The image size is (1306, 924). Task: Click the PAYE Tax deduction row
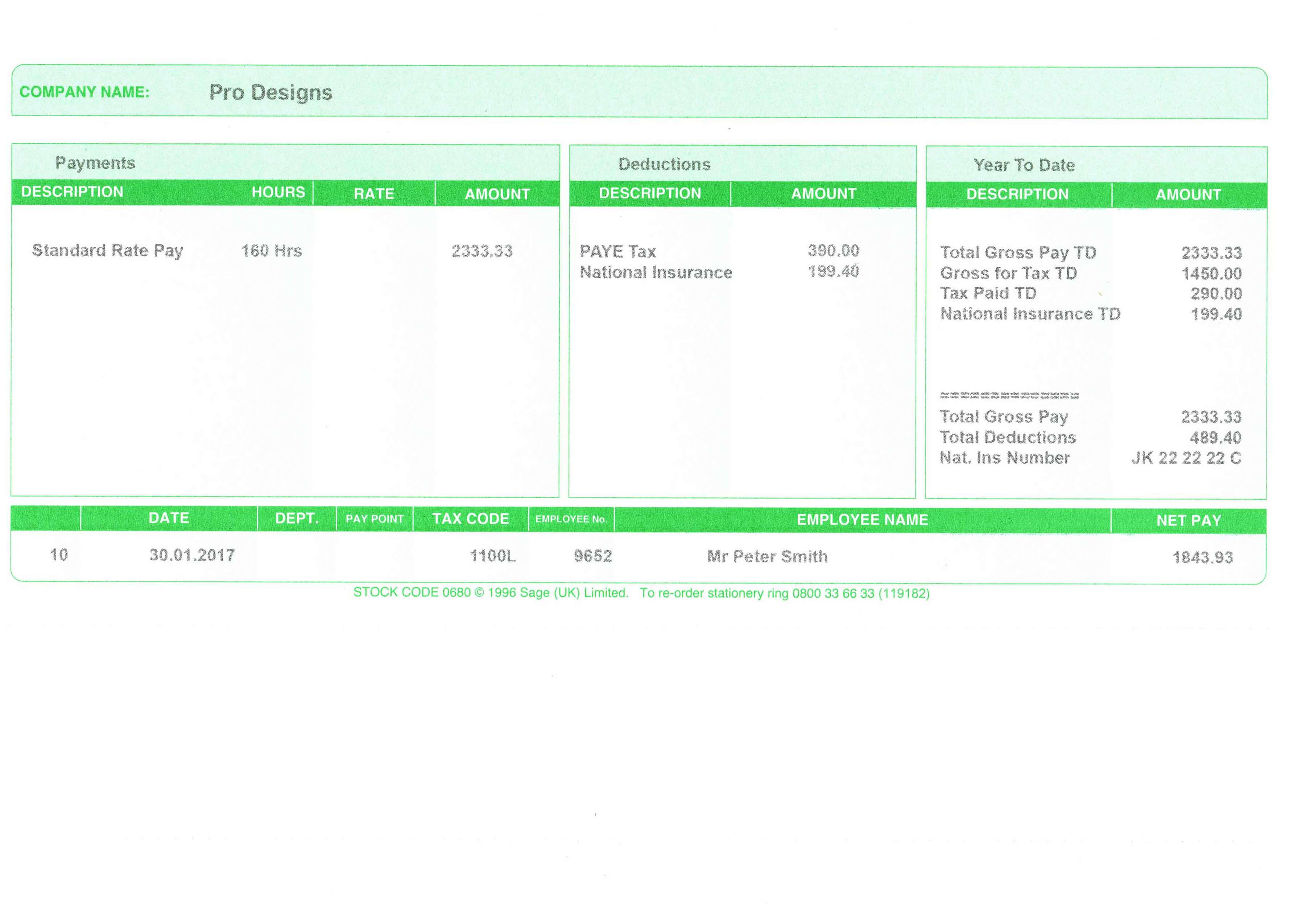618,251
